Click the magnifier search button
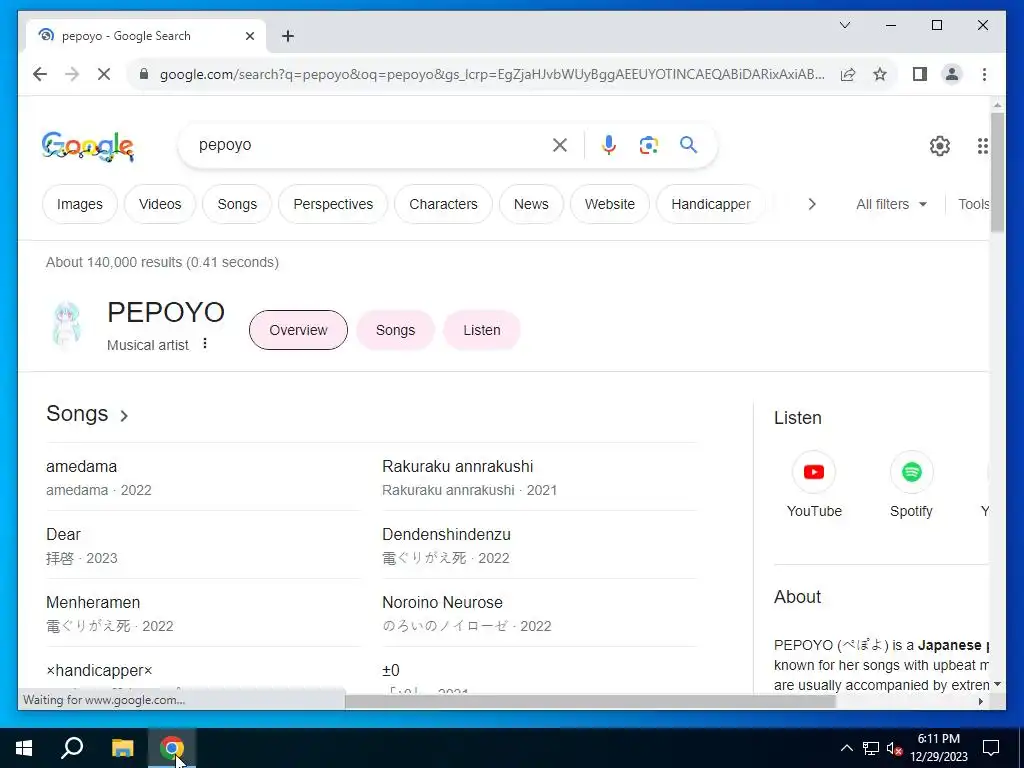1024x768 pixels. tap(688, 144)
